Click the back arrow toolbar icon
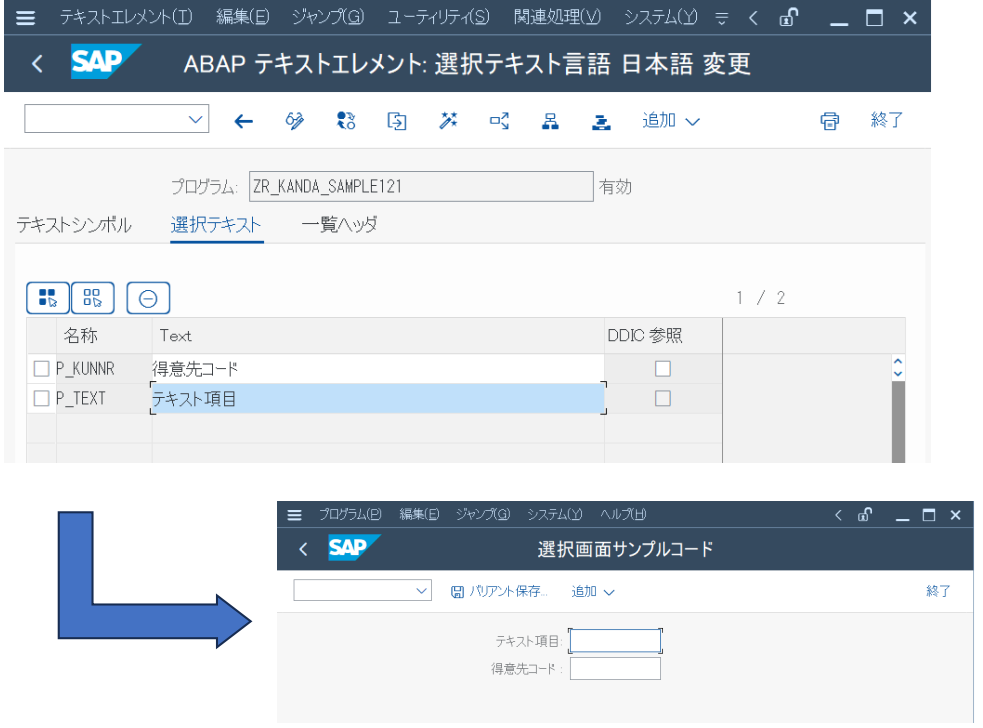The width and height of the screenshot is (983, 728). [243, 121]
